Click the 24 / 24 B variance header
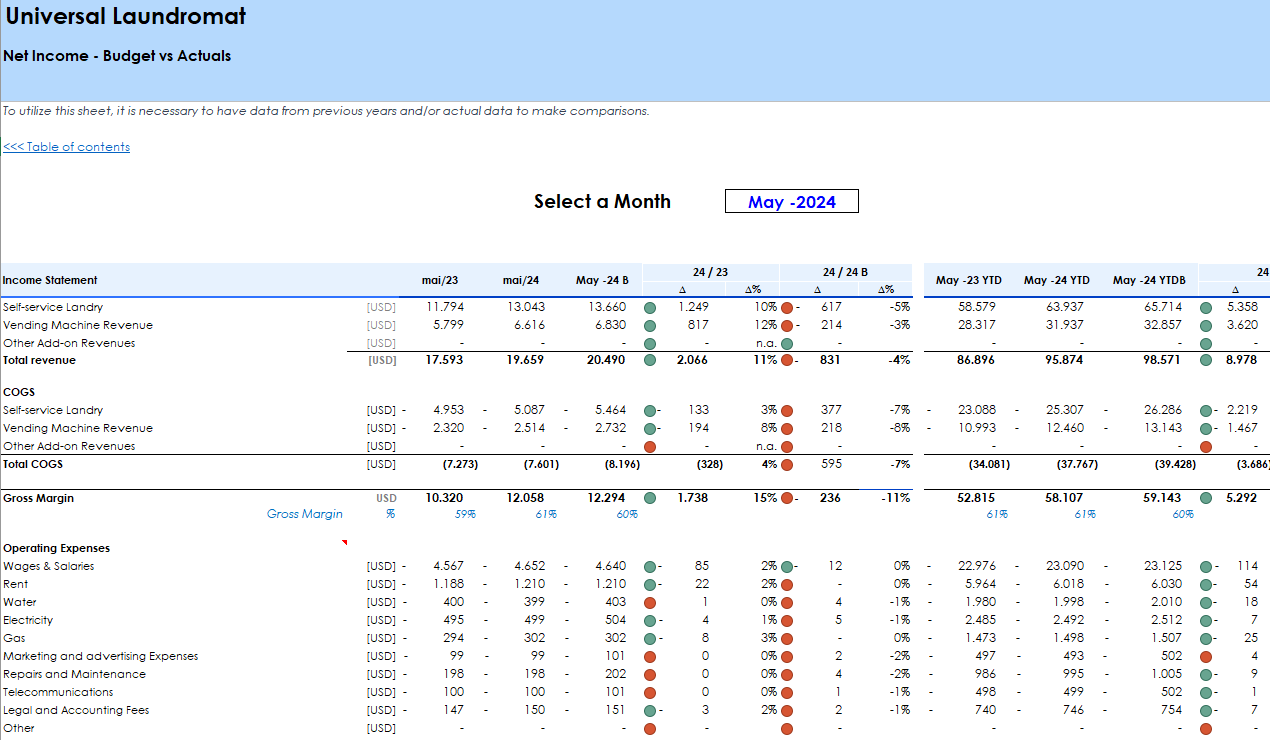1270x740 pixels. 845,272
